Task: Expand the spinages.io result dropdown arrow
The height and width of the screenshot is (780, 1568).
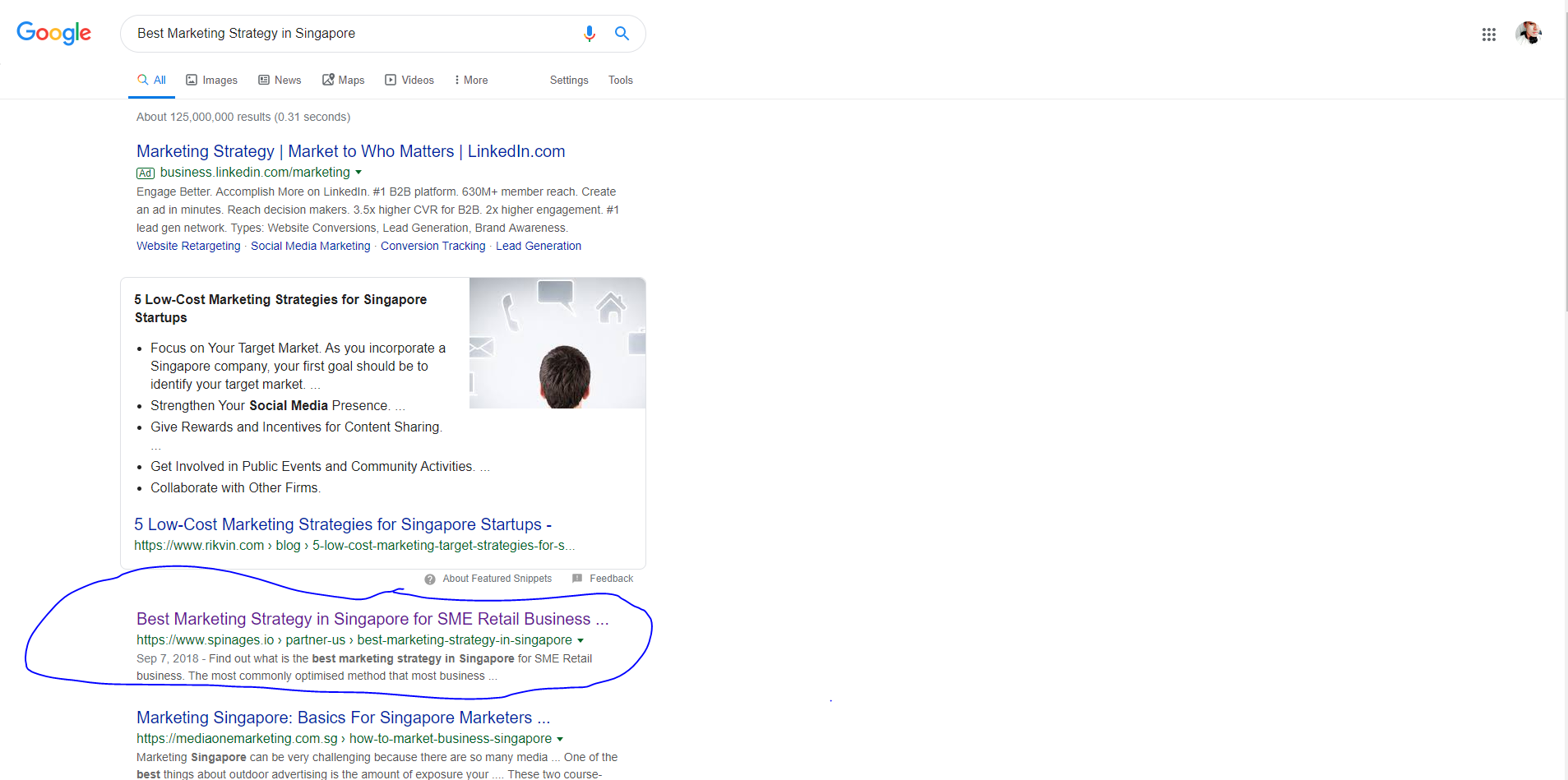Action: [x=580, y=640]
